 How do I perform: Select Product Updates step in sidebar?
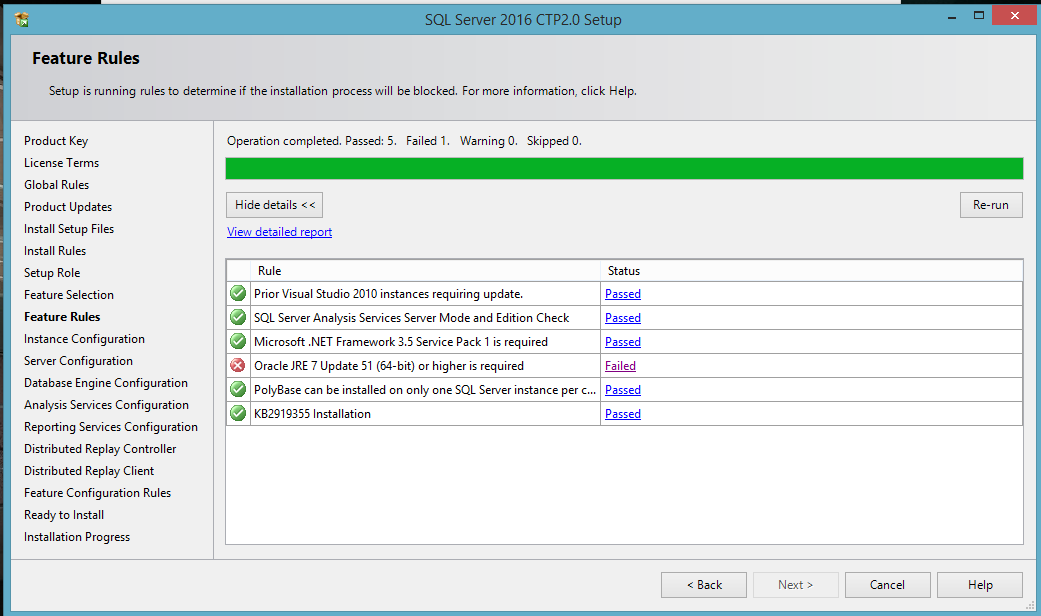click(68, 206)
